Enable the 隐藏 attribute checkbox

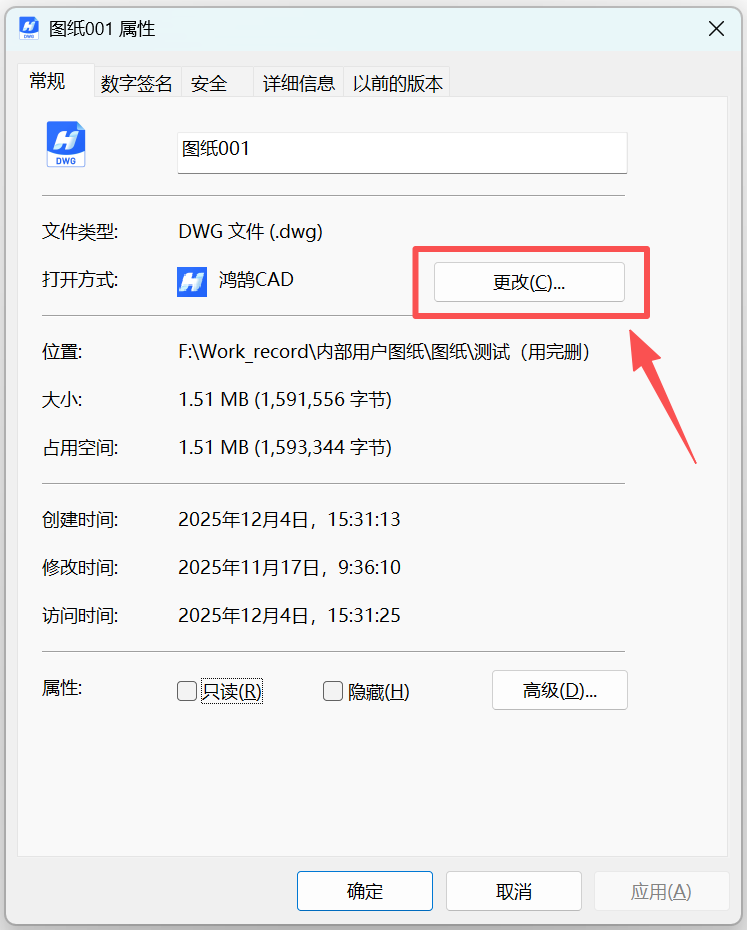(x=333, y=691)
